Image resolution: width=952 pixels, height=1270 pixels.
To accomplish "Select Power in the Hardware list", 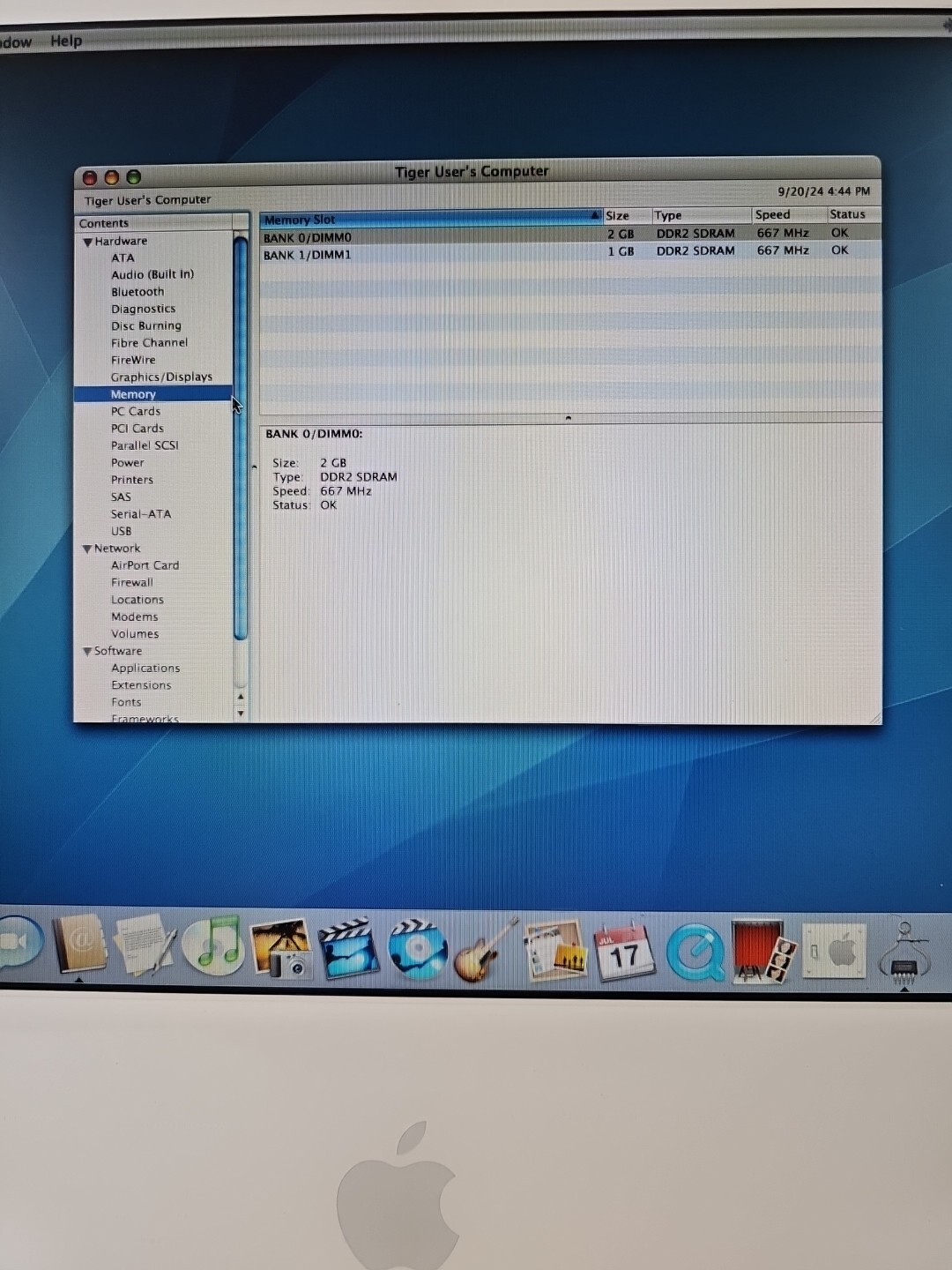I will click(127, 463).
